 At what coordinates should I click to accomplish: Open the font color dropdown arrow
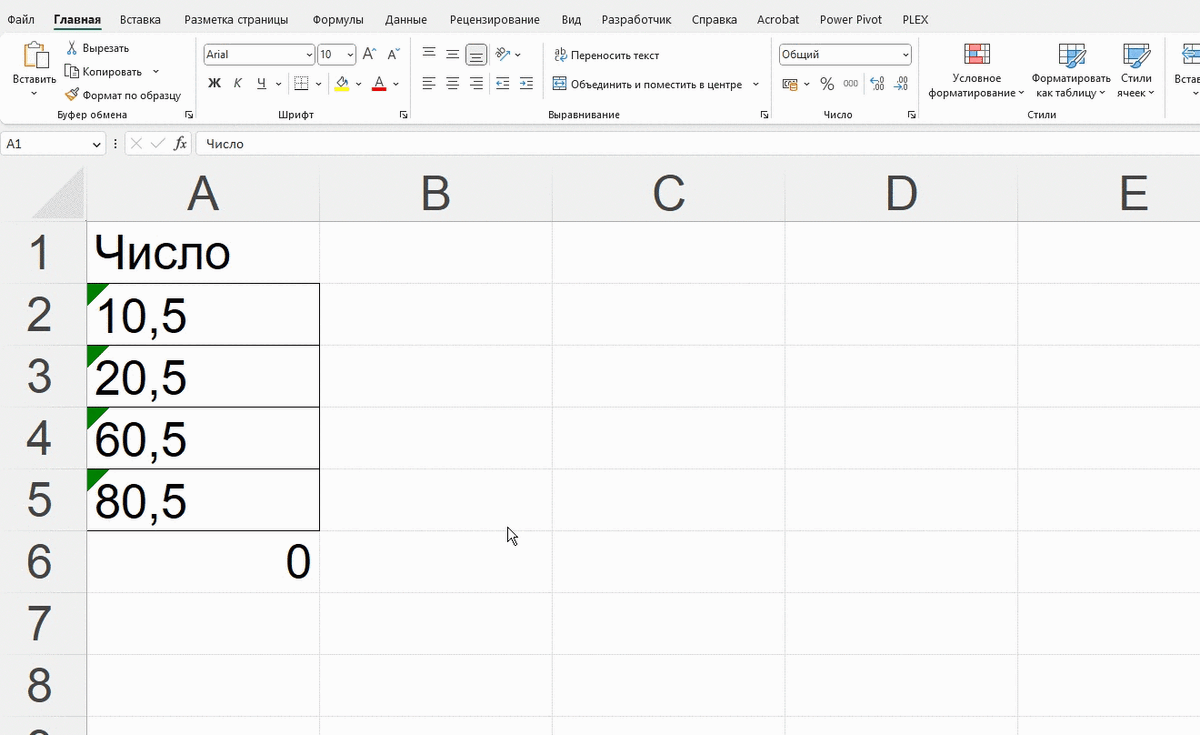(396, 84)
